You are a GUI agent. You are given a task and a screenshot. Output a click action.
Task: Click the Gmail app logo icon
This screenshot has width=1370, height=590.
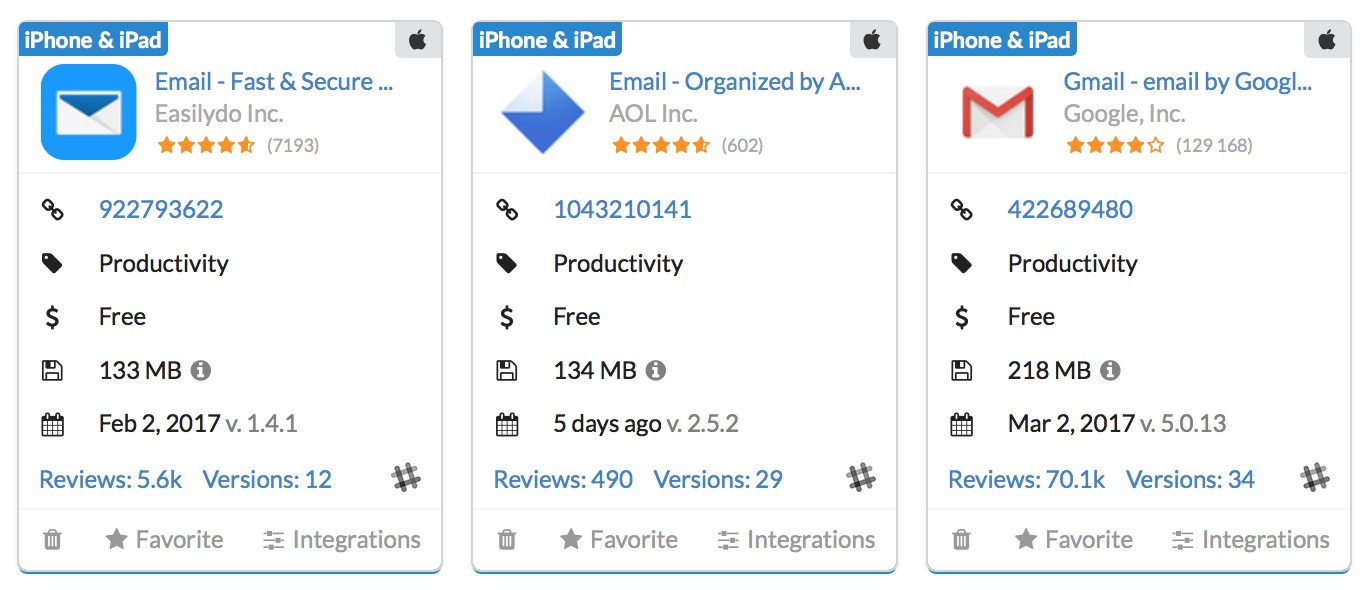tap(997, 112)
